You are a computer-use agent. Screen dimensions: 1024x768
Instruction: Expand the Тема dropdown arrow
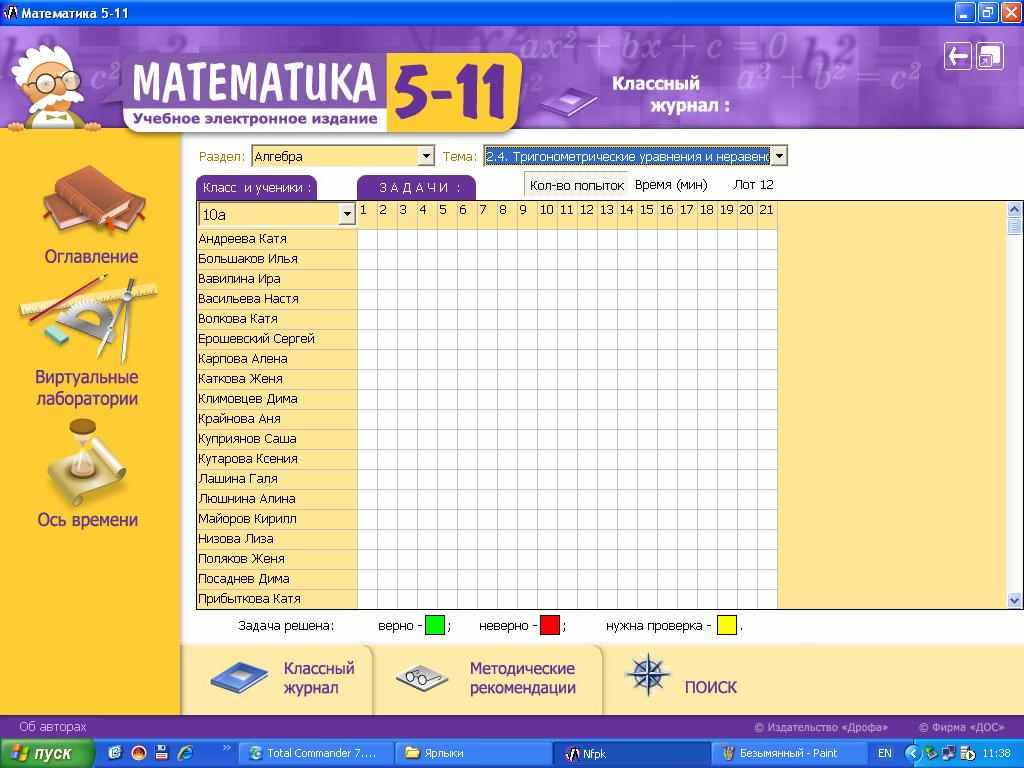pyautogui.click(x=780, y=156)
